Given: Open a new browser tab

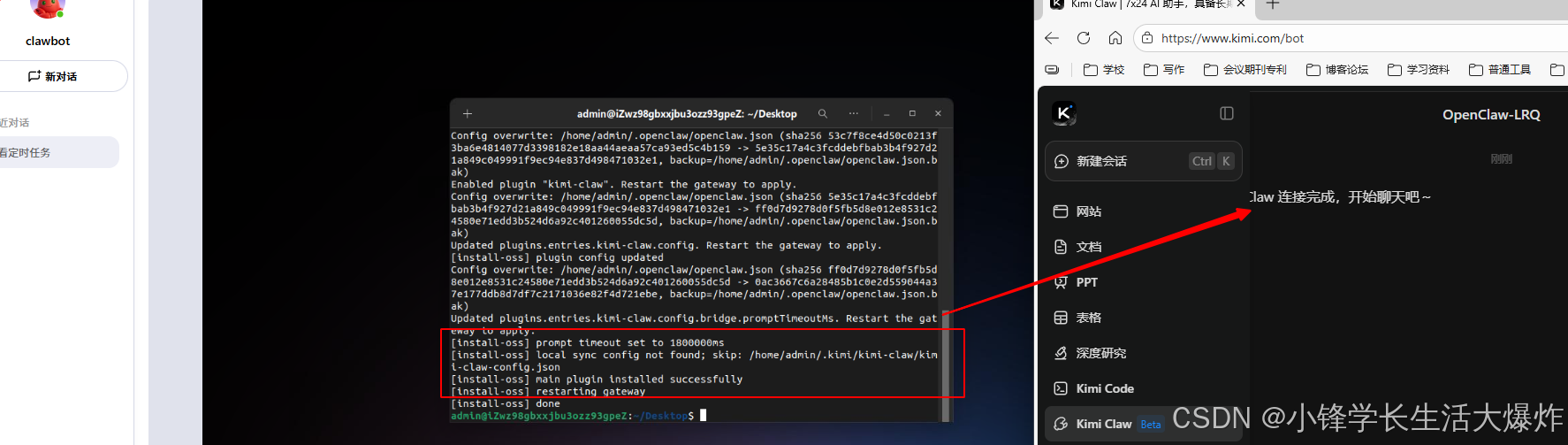Looking at the screenshot, I should 1273,4.
